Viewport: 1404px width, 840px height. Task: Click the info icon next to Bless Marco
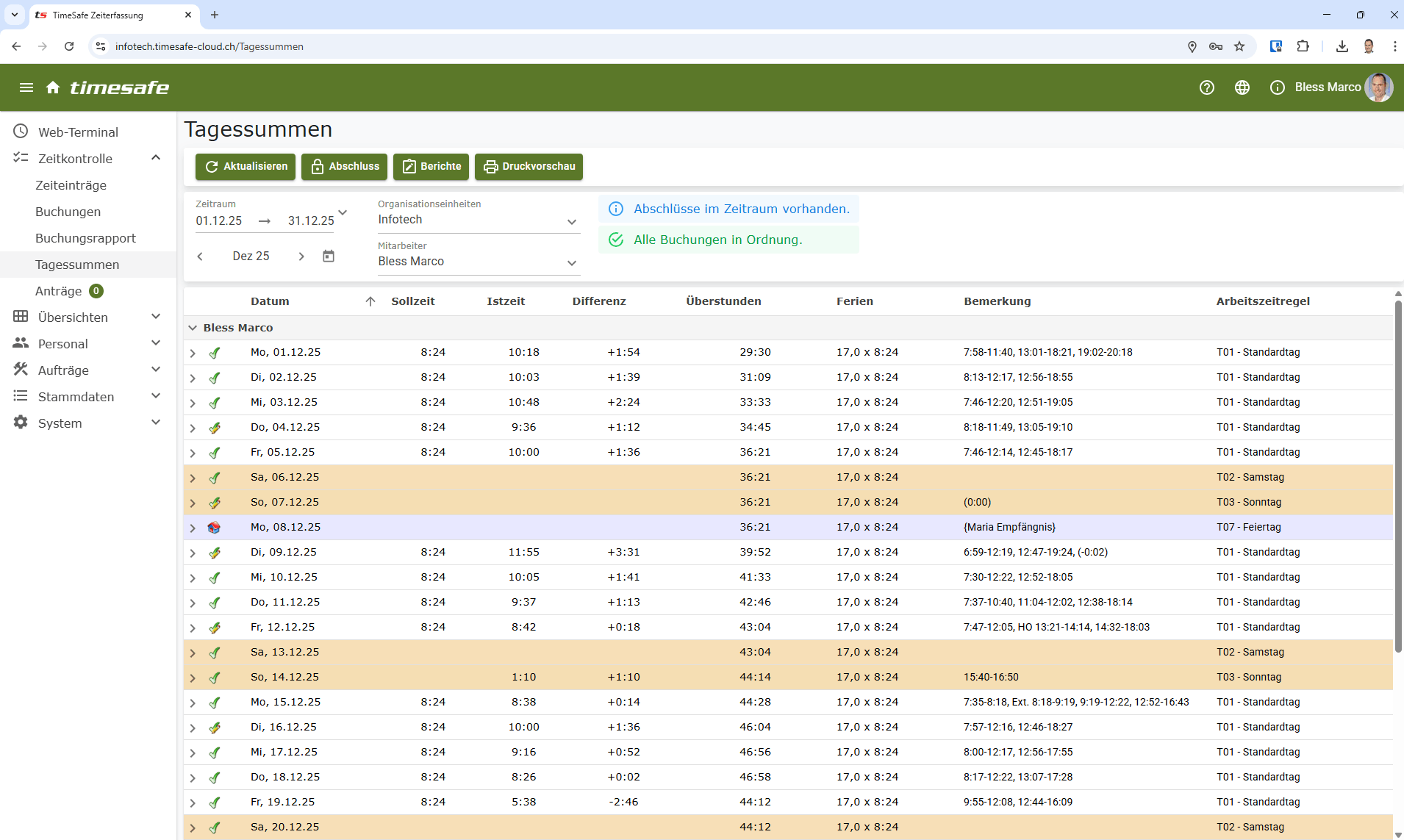tap(1277, 87)
